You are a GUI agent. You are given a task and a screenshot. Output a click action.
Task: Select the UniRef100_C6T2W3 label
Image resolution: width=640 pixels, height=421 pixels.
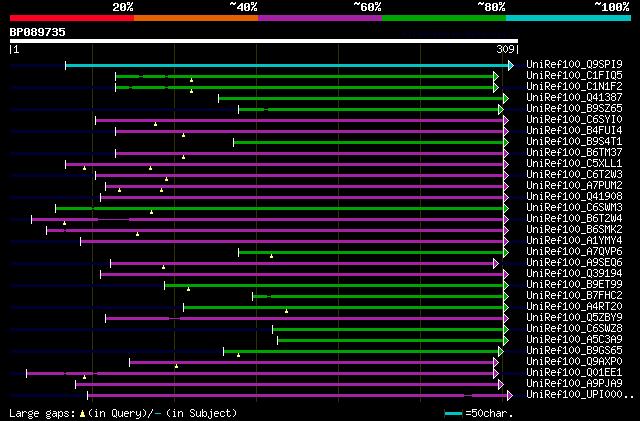click(x=574, y=174)
